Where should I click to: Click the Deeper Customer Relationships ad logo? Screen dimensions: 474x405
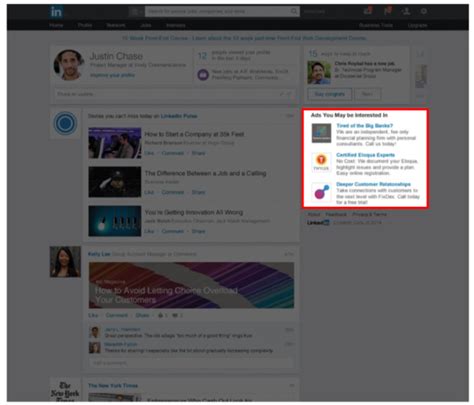pyautogui.click(x=321, y=192)
